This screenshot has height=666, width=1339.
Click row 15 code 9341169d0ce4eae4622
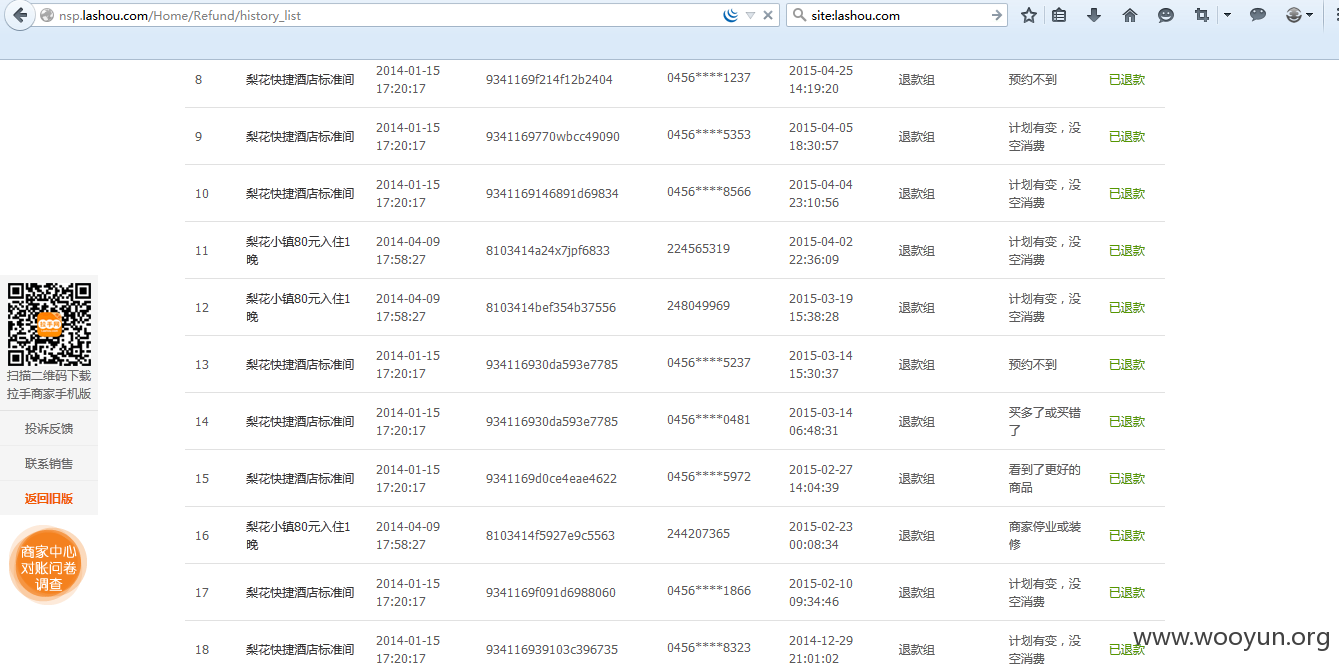point(551,478)
